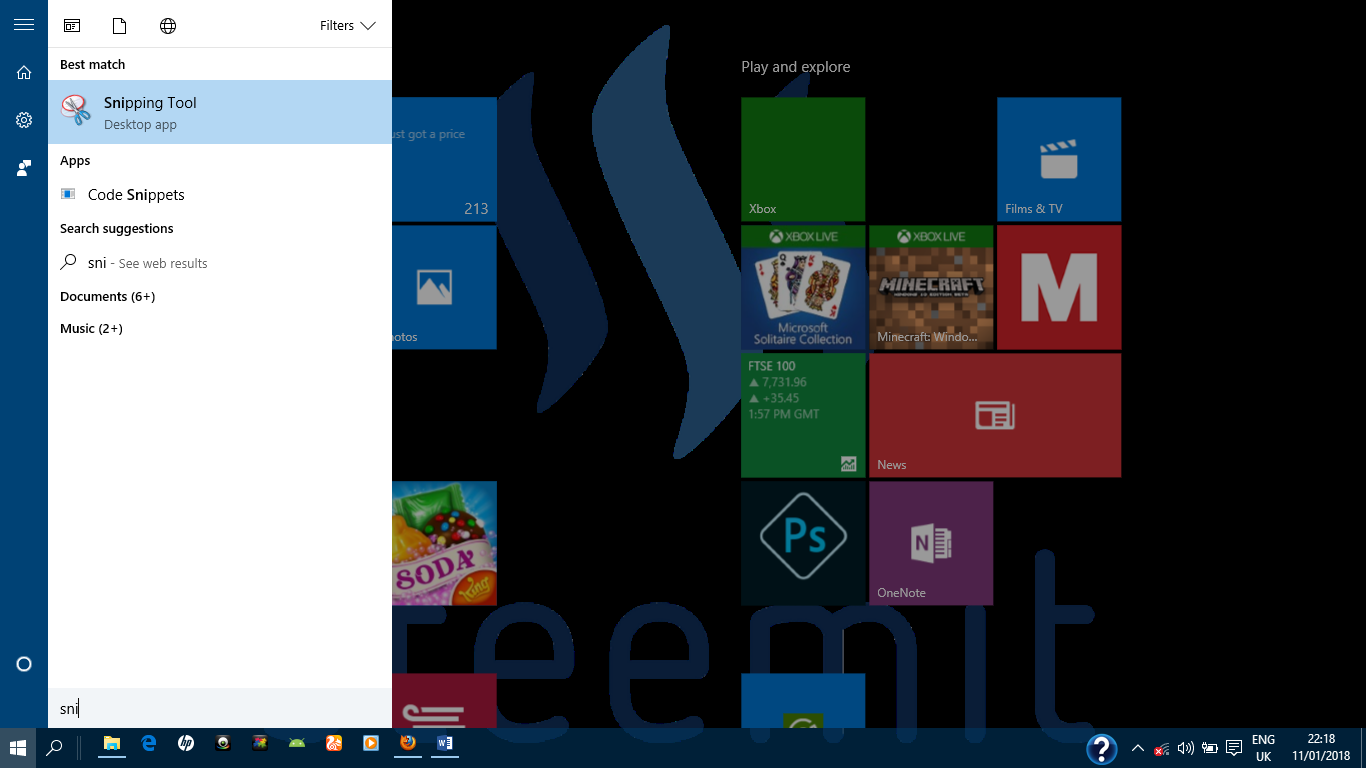Launch UC Browser from the taskbar
1366x768 pixels.
click(x=334, y=744)
